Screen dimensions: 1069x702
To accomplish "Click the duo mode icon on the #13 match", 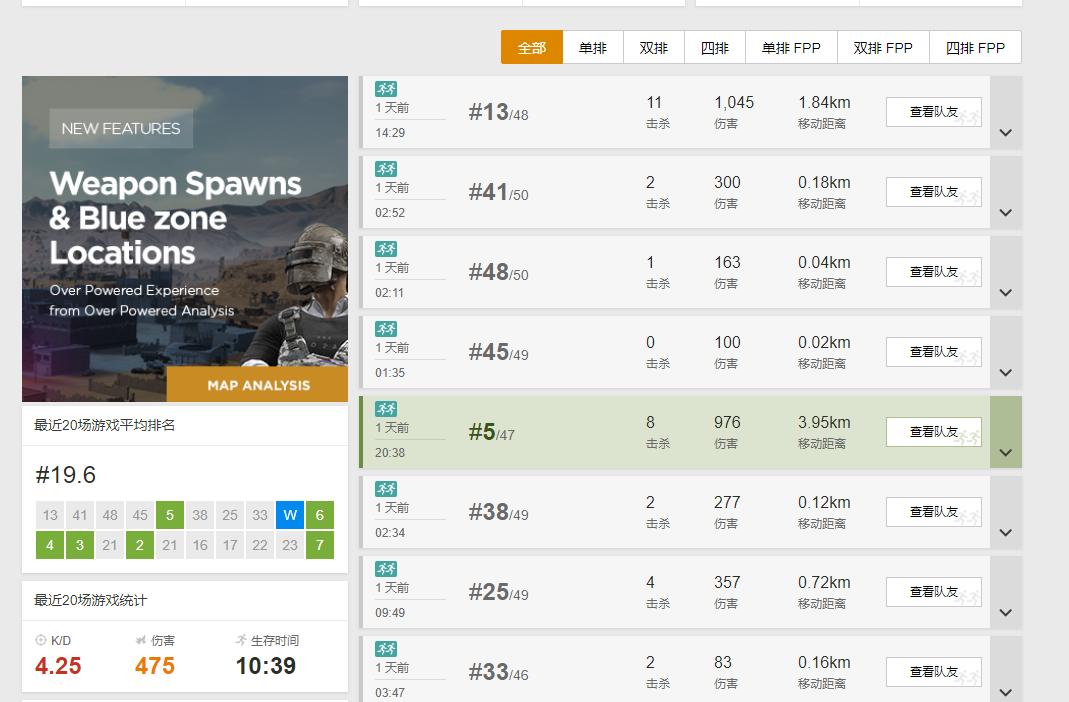I will (x=386, y=89).
